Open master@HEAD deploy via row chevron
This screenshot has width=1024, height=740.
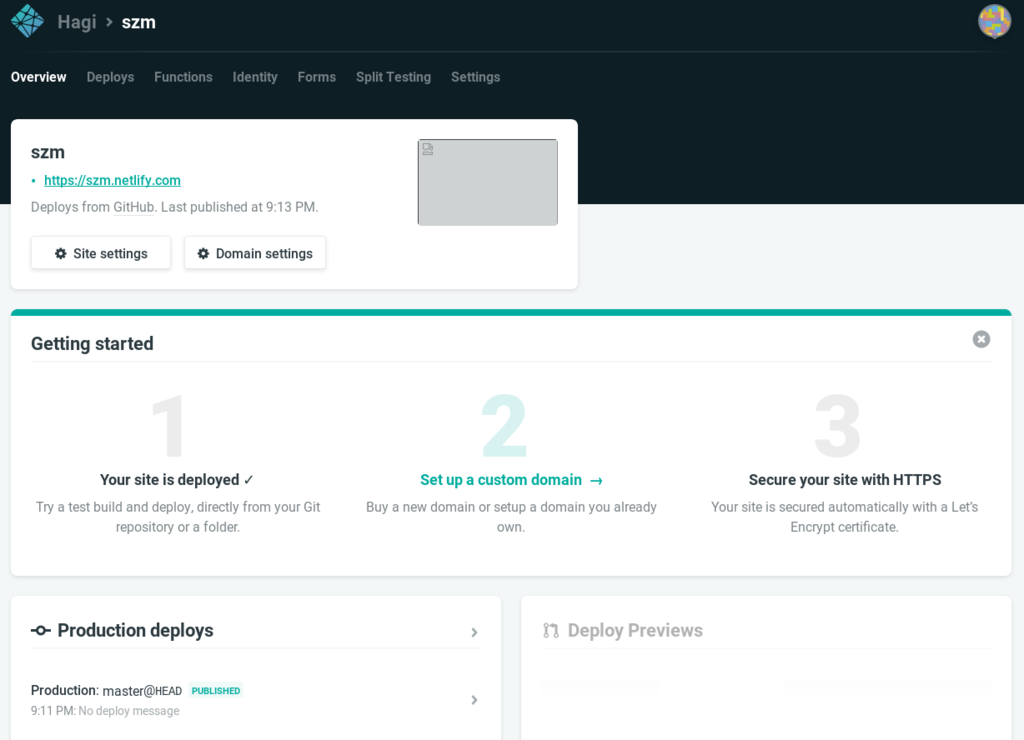(x=475, y=700)
